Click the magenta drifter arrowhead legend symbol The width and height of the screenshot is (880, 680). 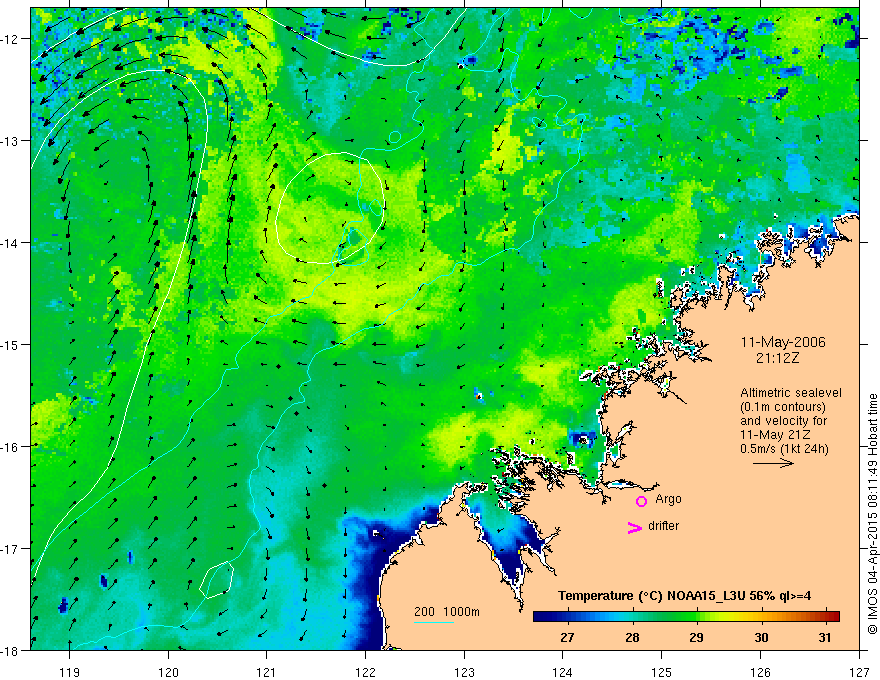(635, 527)
